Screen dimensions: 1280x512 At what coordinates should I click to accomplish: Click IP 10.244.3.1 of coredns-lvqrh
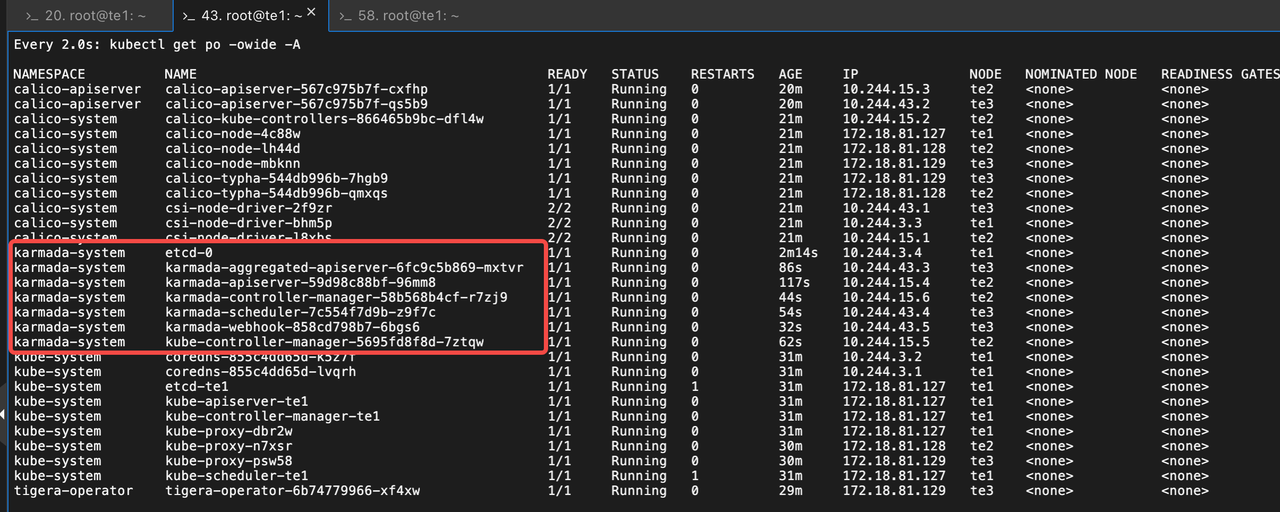[x=882, y=372]
